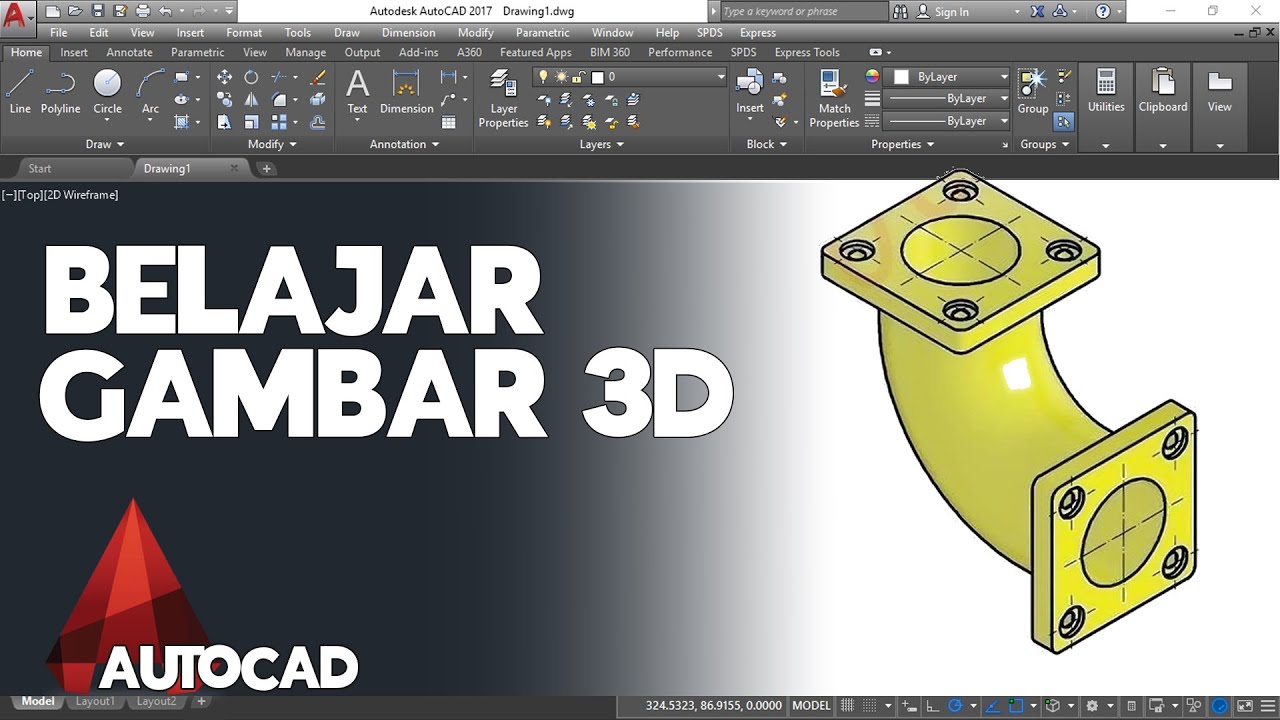Viewport: 1280px width, 720px height.
Task: Click the Erase tool icon
Action: (x=318, y=77)
